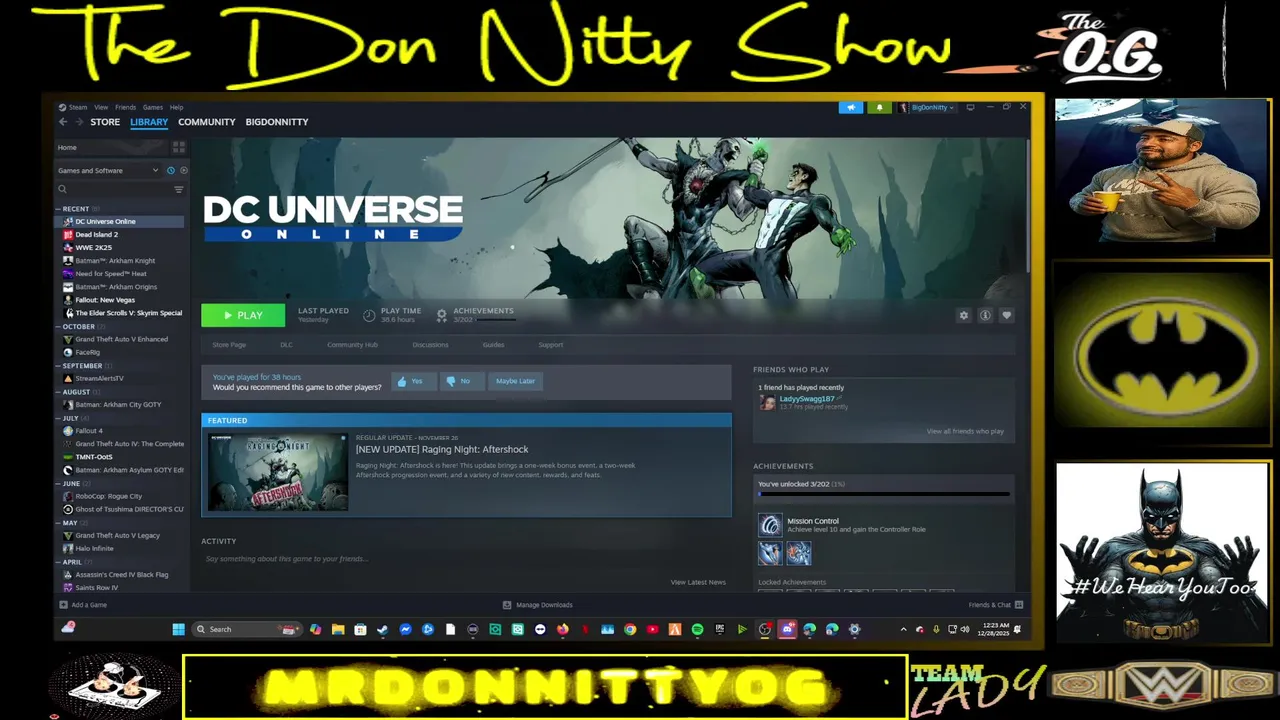This screenshot has height=720, width=1280.
Task: Open the Friends menu
Action: tap(125, 107)
